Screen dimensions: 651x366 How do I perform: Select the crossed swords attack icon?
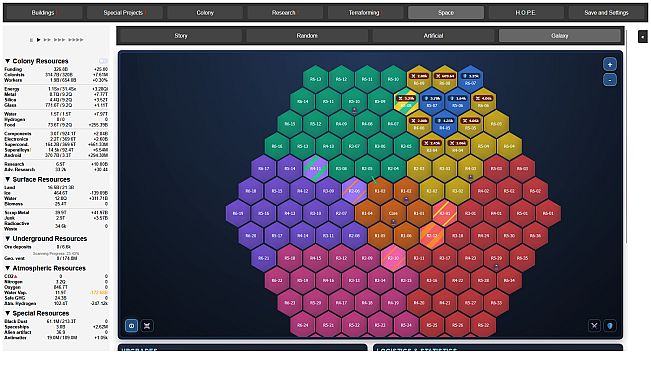click(594, 326)
